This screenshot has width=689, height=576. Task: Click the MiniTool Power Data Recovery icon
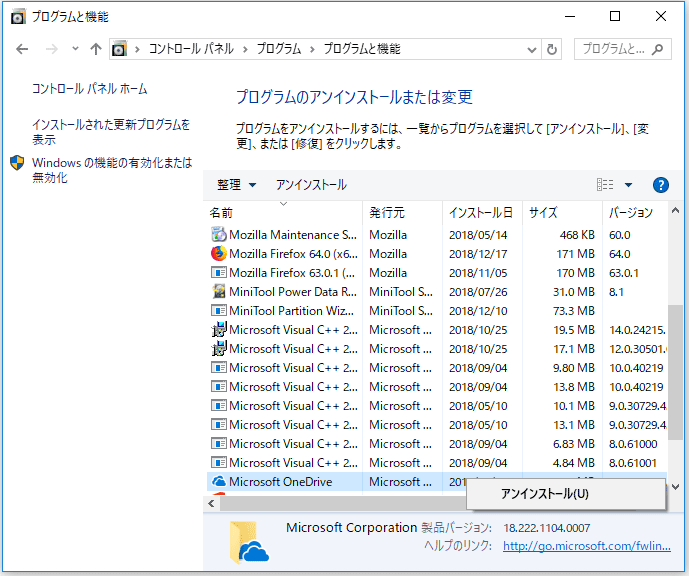(x=218, y=291)
